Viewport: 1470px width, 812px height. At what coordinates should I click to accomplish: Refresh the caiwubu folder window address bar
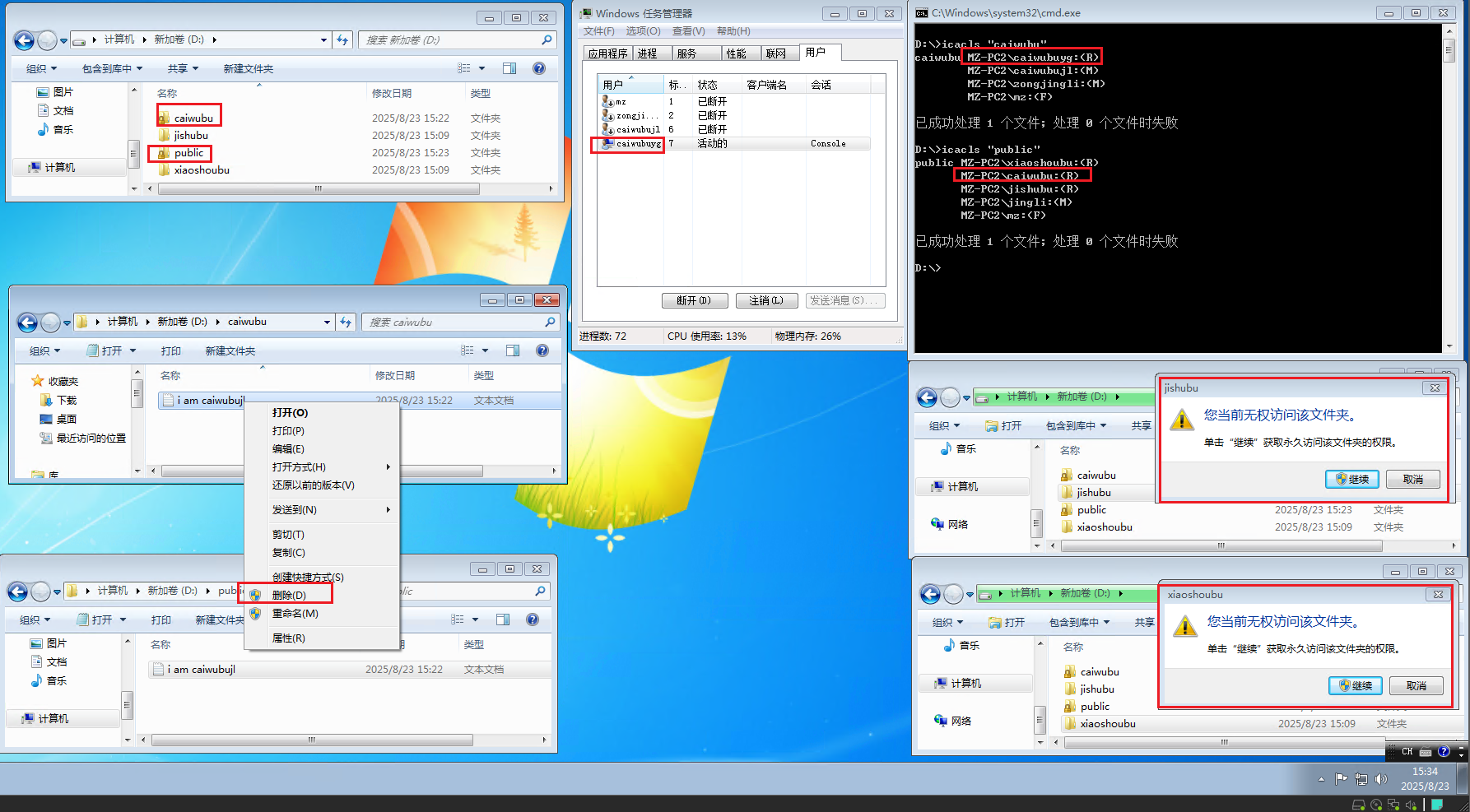click(346, 322)
